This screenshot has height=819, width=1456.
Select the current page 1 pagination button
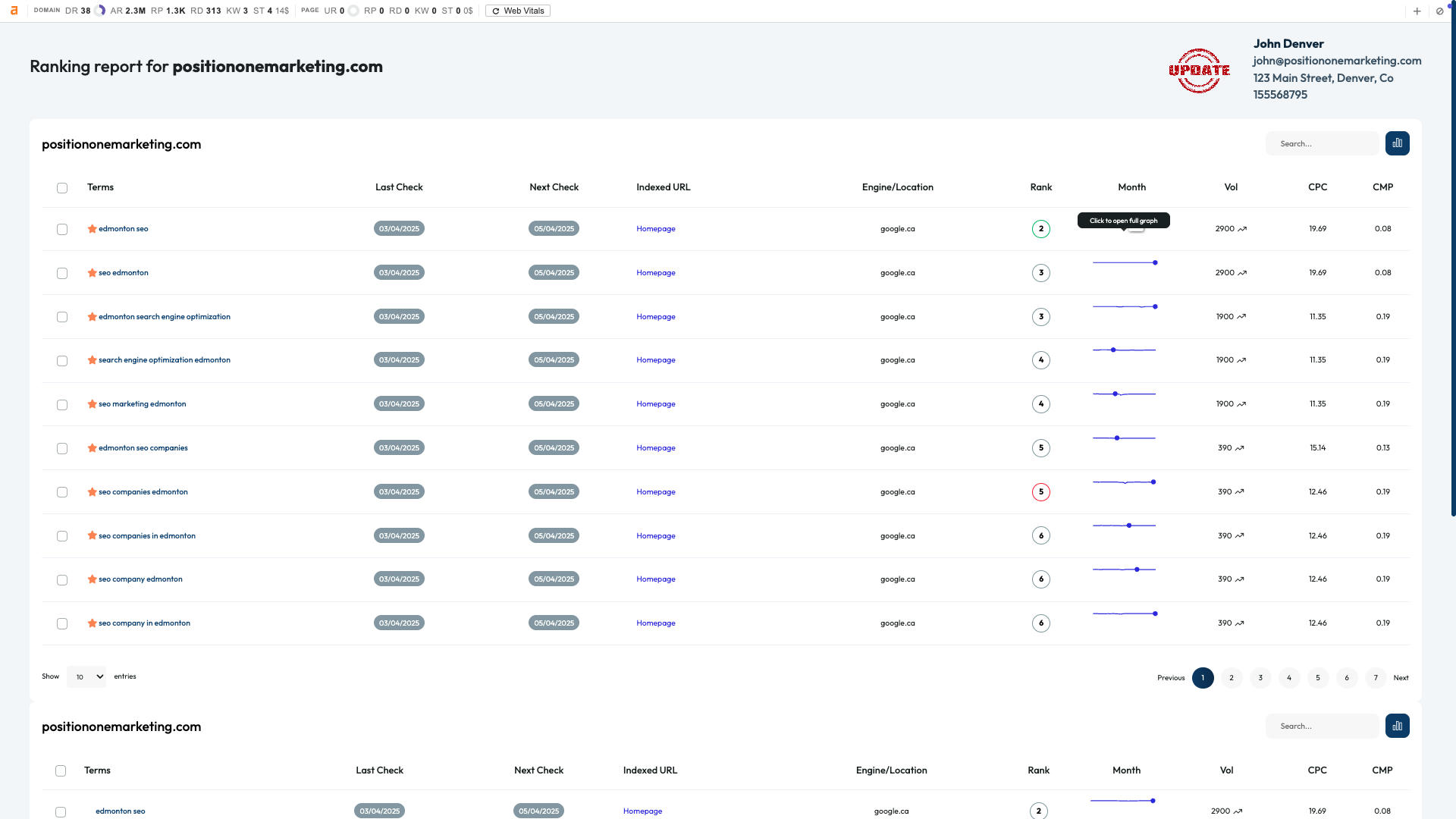pos(1203,678)
